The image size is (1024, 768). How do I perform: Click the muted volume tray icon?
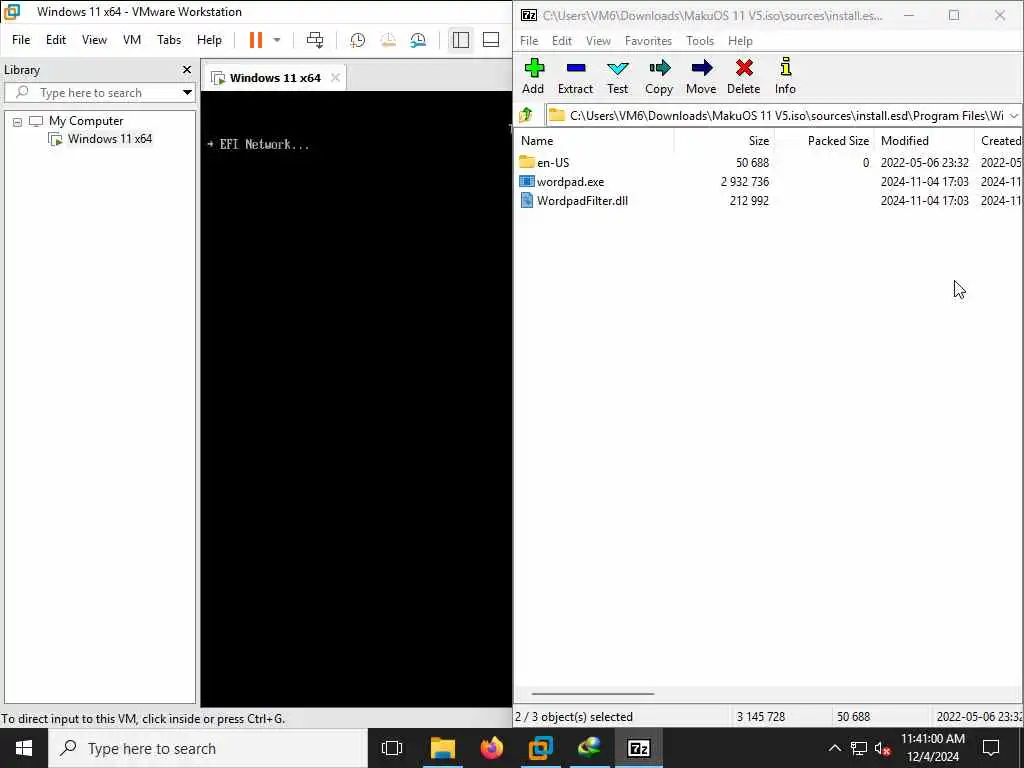882,748
